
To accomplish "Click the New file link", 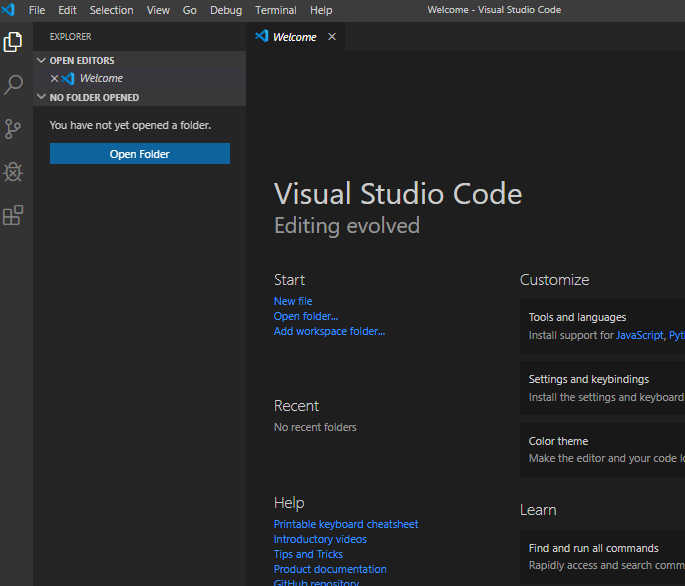I will pos(293,301).
